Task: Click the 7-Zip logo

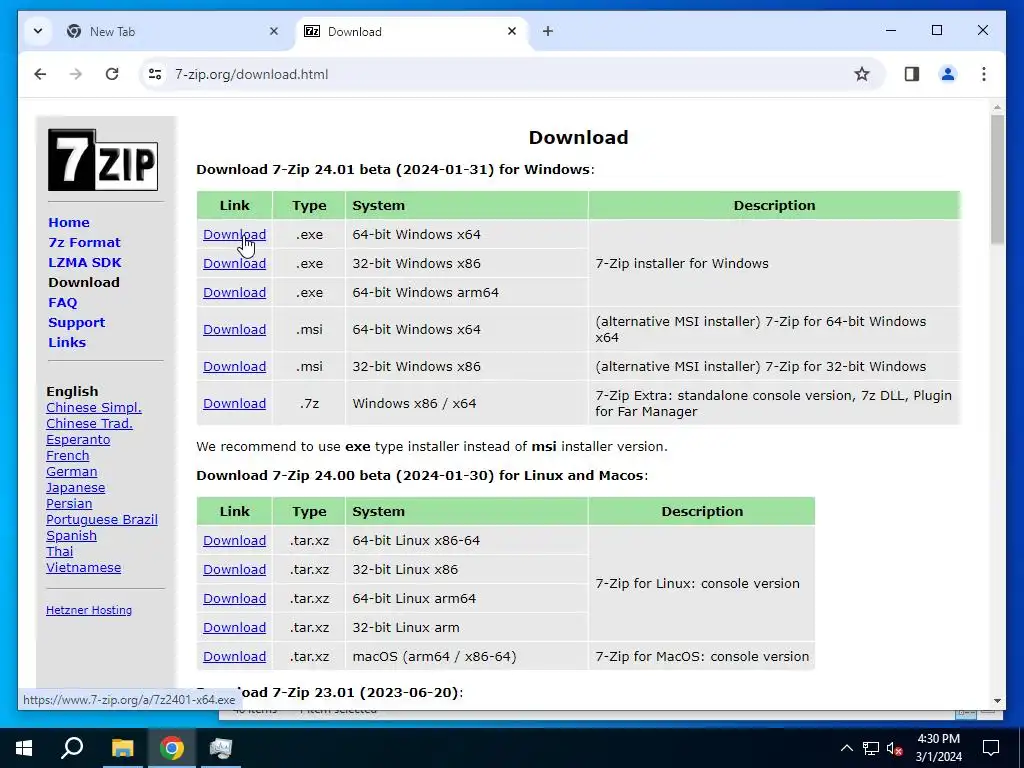Action: click(103, 160)
